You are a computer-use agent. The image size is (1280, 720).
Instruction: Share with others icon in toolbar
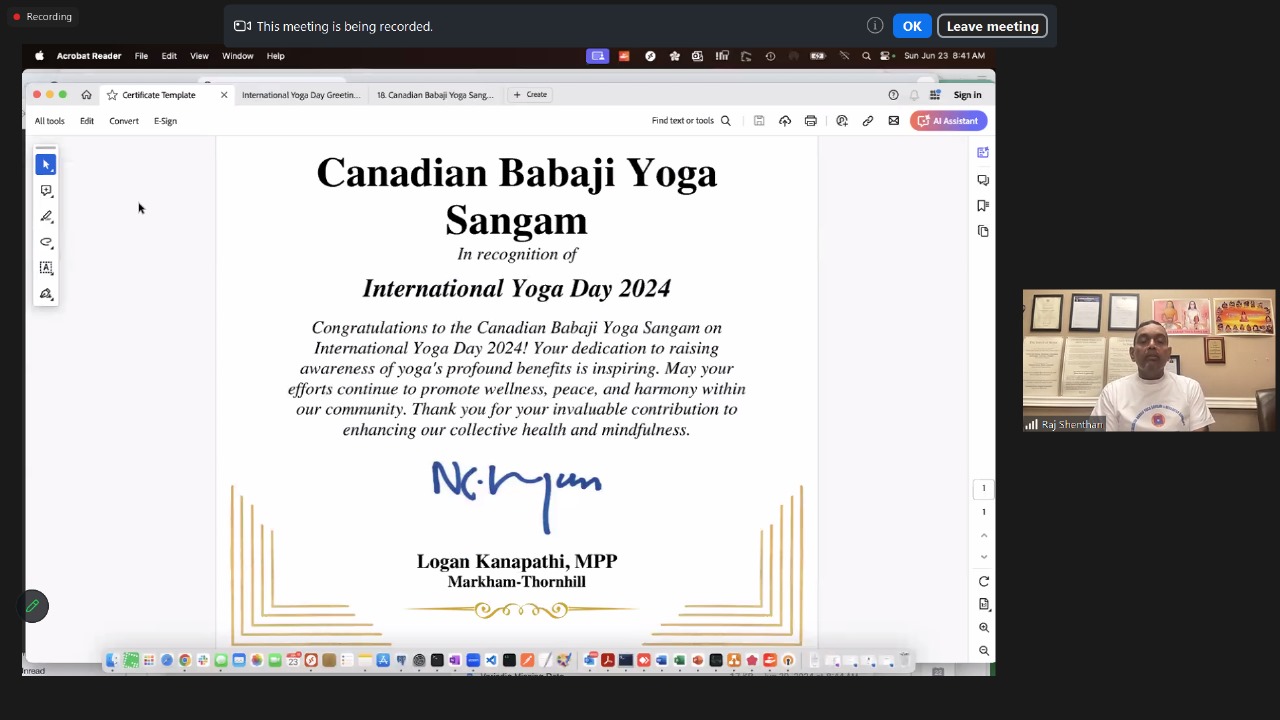click(842, 121)
